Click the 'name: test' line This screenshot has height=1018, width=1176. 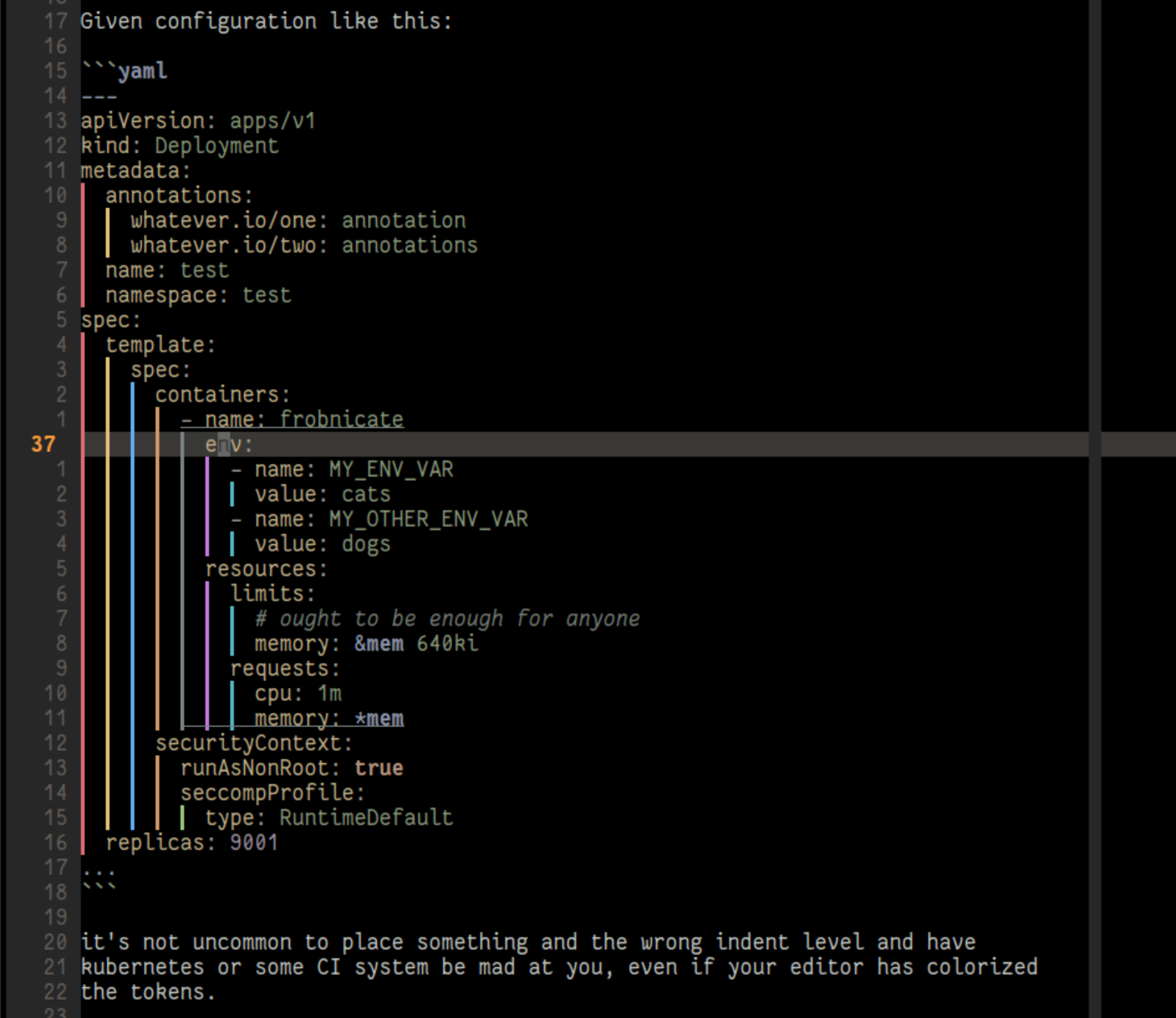(x=167, y=270)
